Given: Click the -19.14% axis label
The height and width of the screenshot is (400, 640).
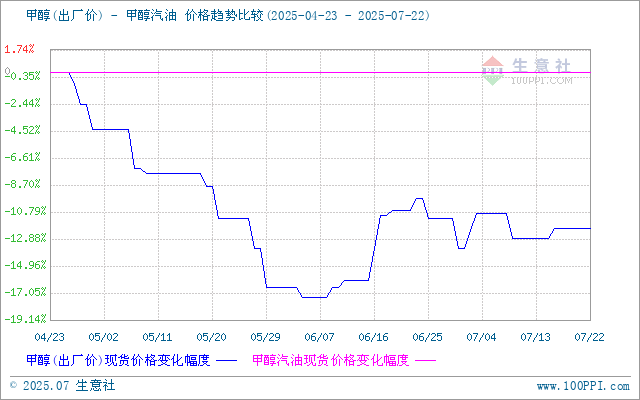Looking at the screenshot, I should 25,319.
